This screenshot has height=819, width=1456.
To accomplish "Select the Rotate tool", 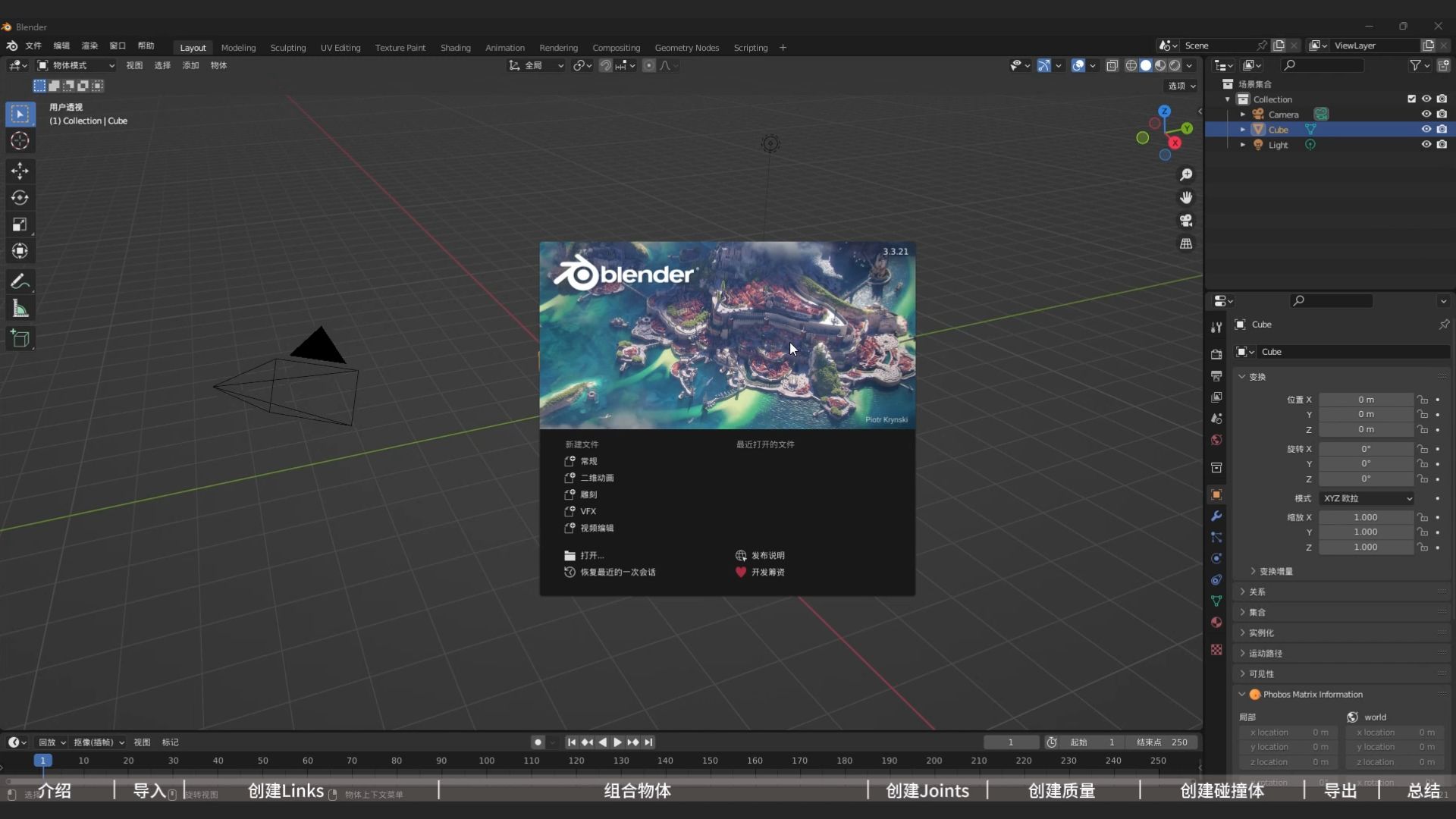I will pyautogui.click(x=20, y=198).
